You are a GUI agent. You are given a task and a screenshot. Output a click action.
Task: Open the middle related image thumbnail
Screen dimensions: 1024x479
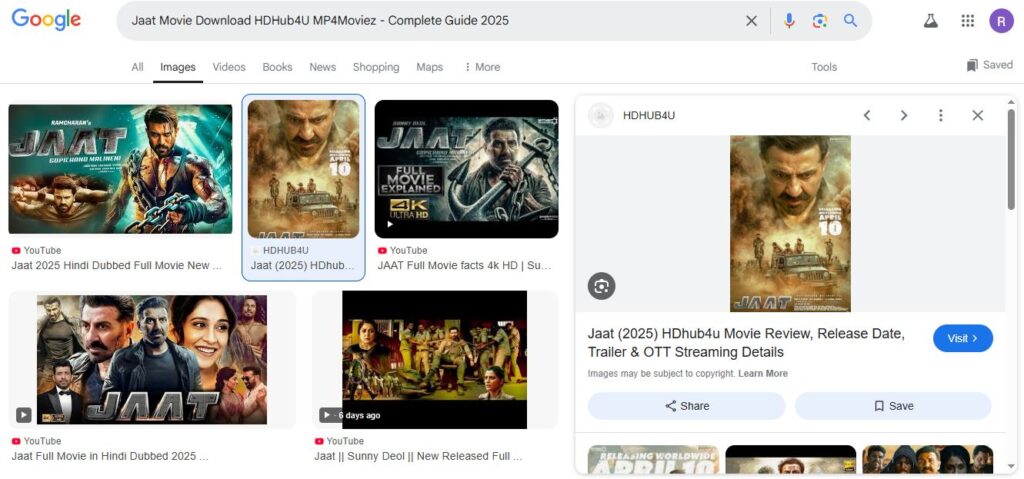790,459
